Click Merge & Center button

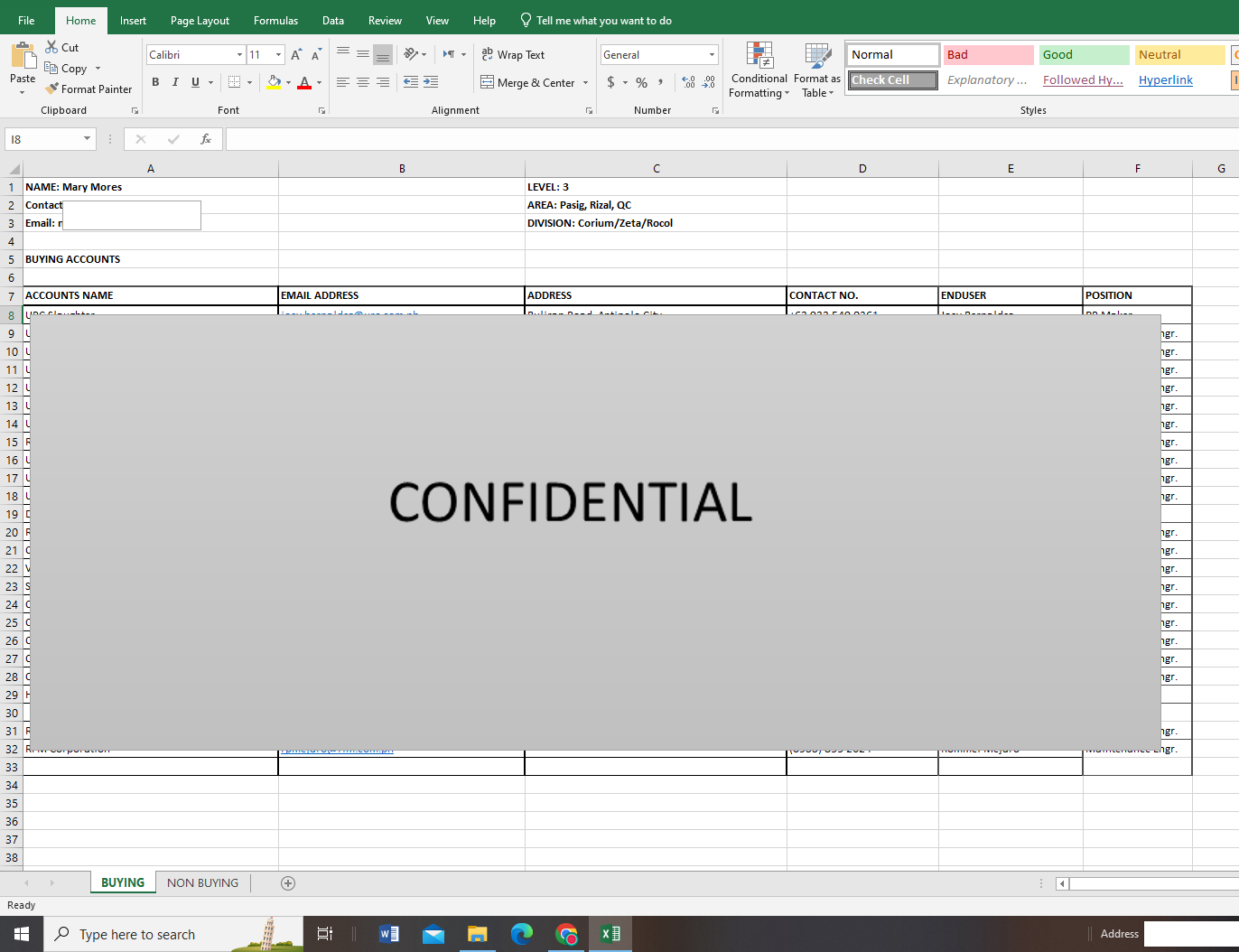pyautogui.click(x=527, y=82)
